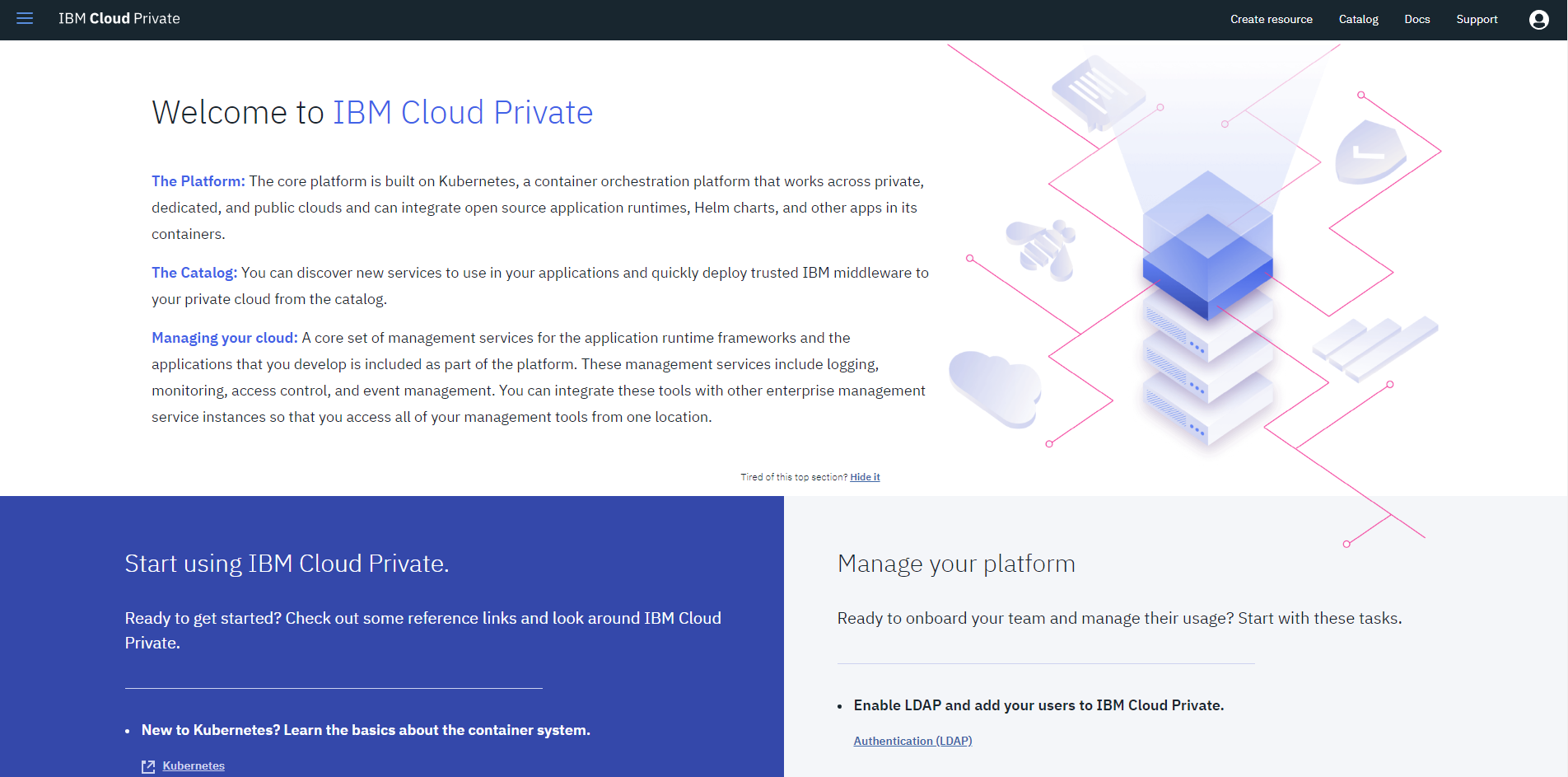Screen dimensions: 1568x777
Task: Click 'Enable LDAP and add your users' text
Action: pyautogui.click(x=1038, y=705)
